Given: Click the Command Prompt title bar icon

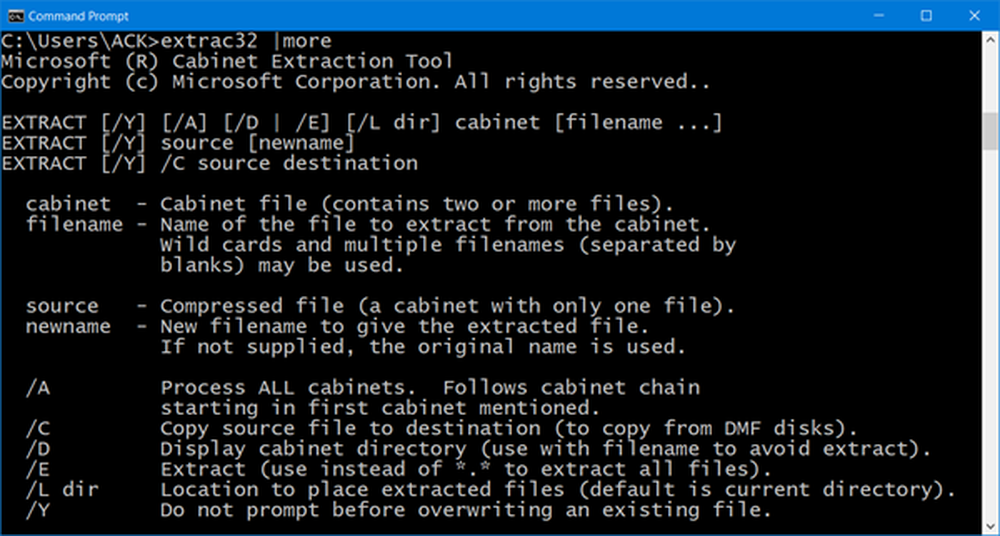Looking at the screenshot, I should [16, 16].
